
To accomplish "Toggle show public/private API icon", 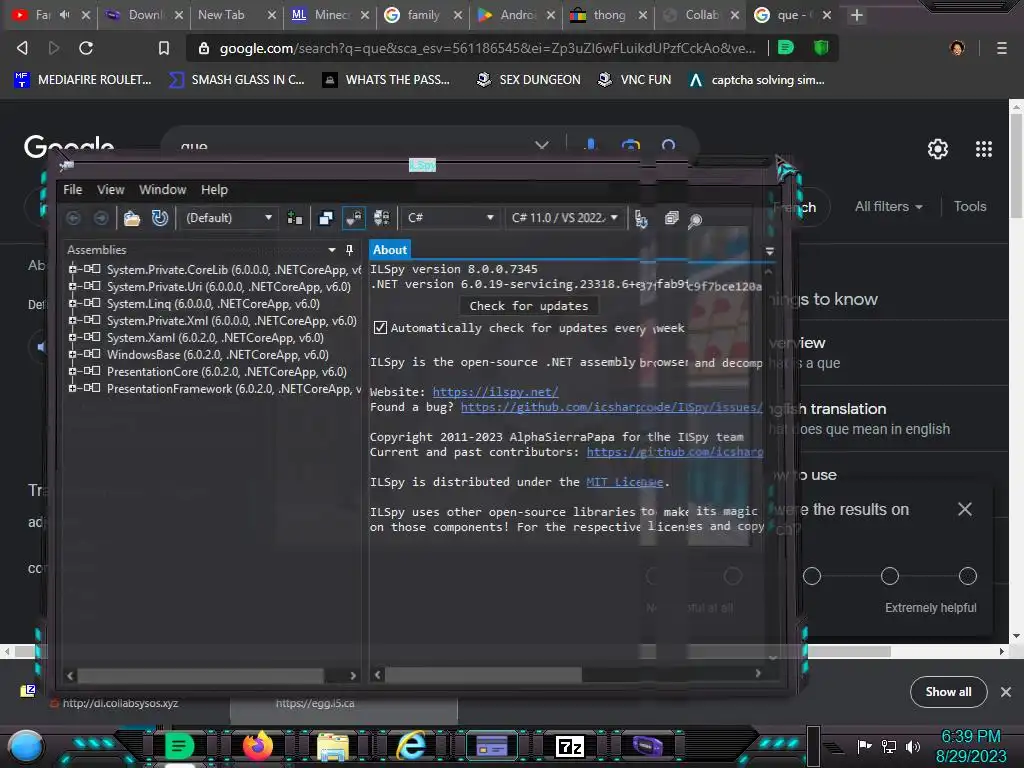I will point(325,218).
